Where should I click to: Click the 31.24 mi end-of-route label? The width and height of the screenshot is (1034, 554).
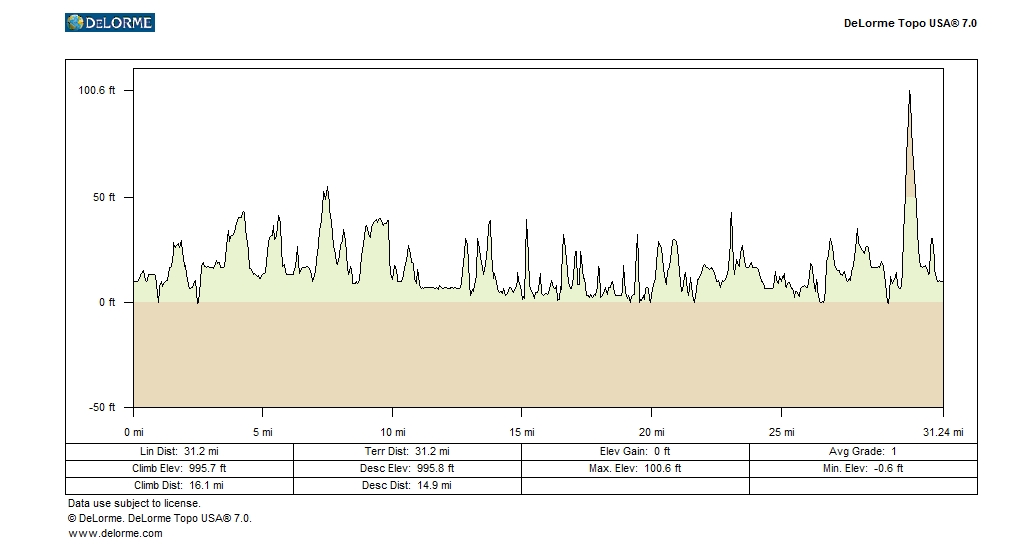941,433
